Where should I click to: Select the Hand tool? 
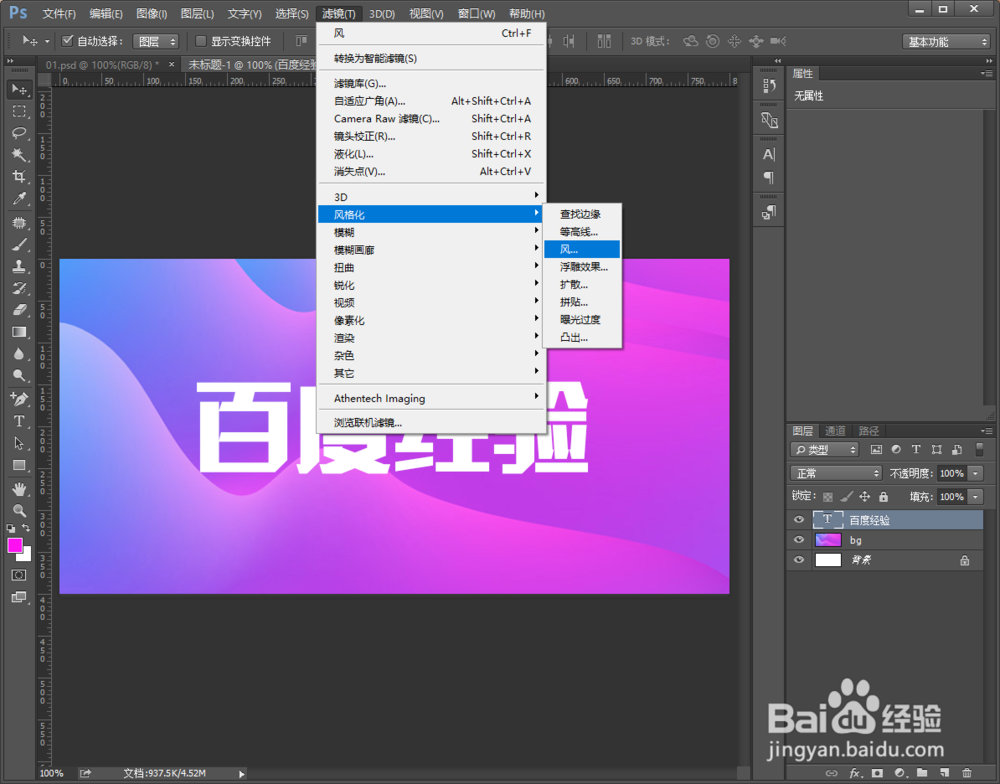click(x=19, y=489)
